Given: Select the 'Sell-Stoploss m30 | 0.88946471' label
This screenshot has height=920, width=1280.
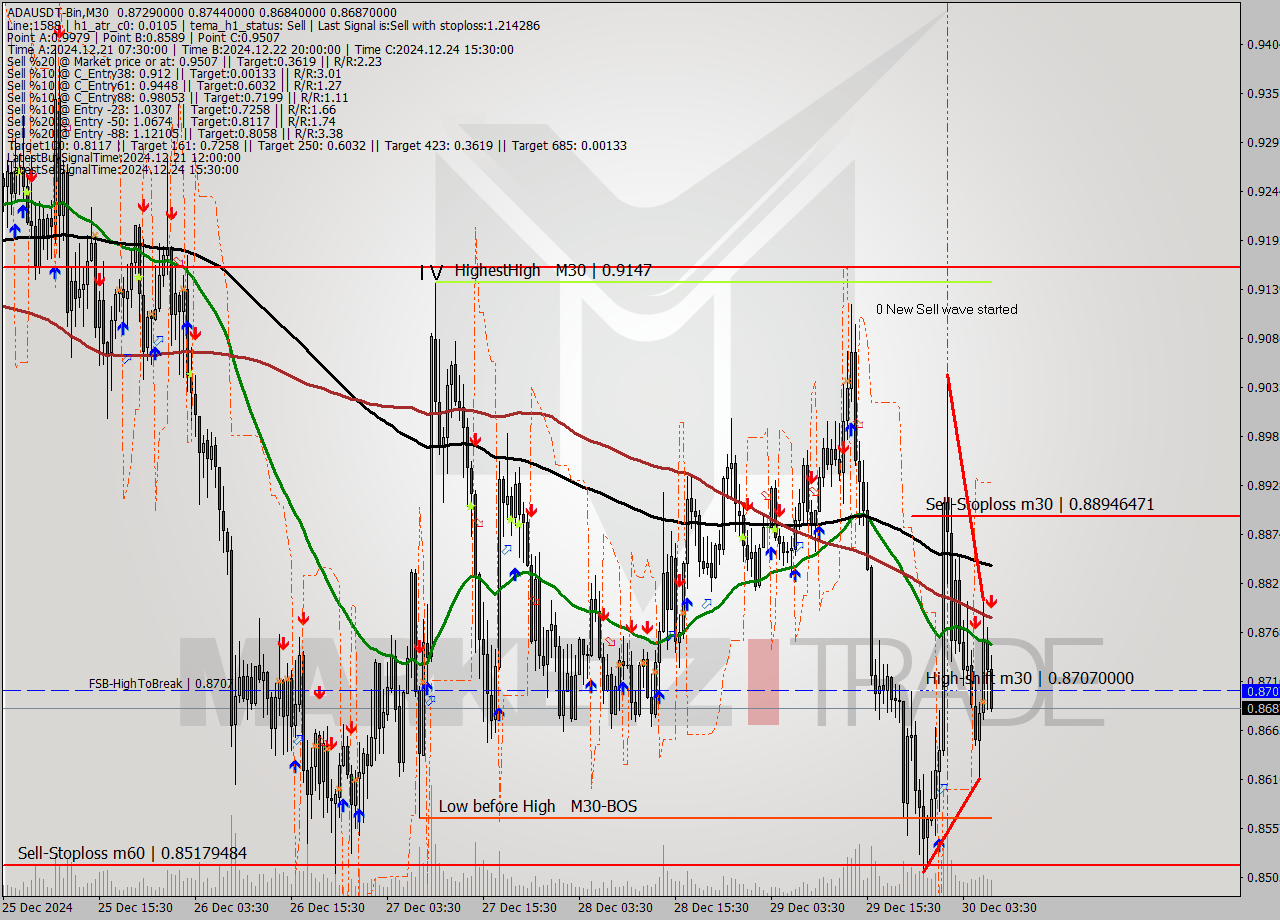Looking at the screenshot, I should [1040, 504].
